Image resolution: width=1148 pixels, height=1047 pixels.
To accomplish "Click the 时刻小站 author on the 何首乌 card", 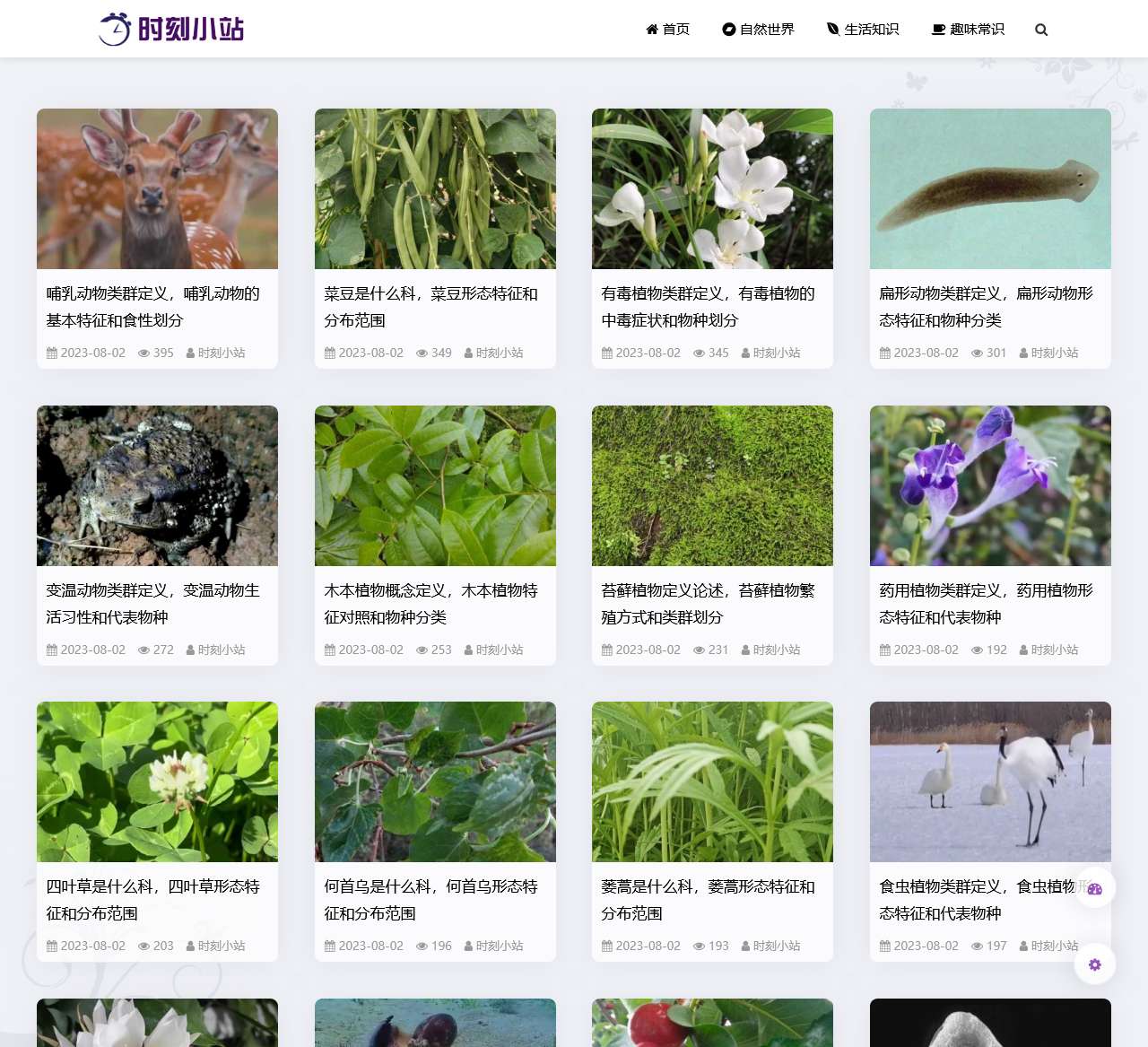I will (500, 947).
